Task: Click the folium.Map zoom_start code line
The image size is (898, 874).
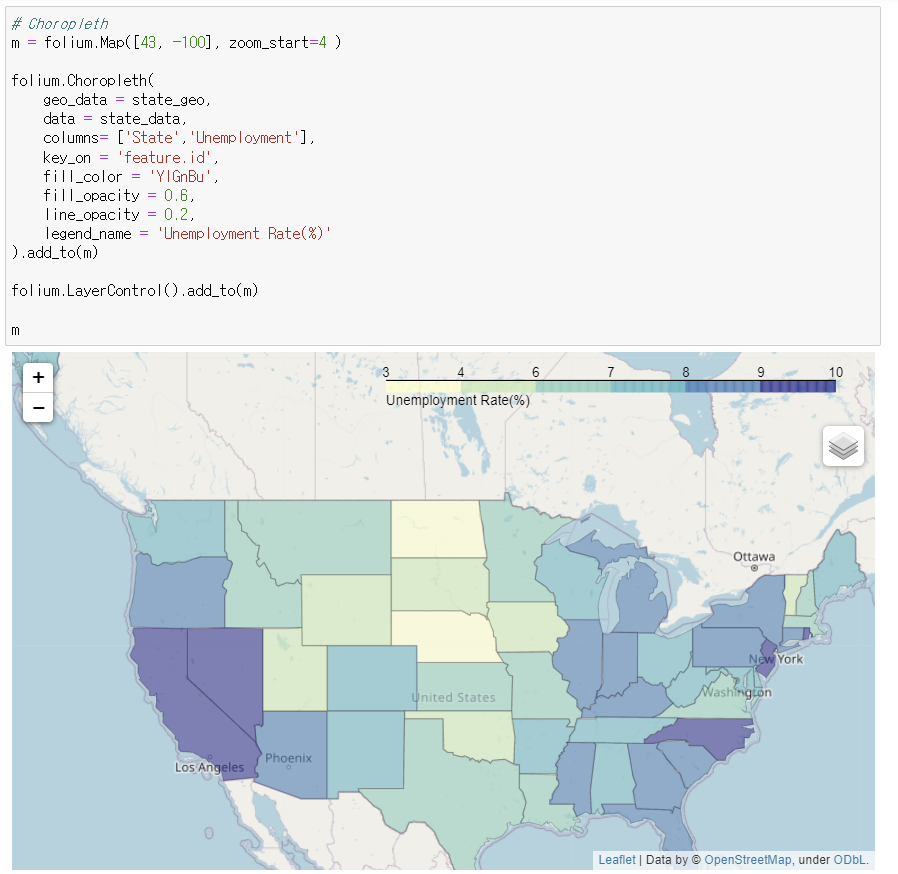Action: coord(176,43)
